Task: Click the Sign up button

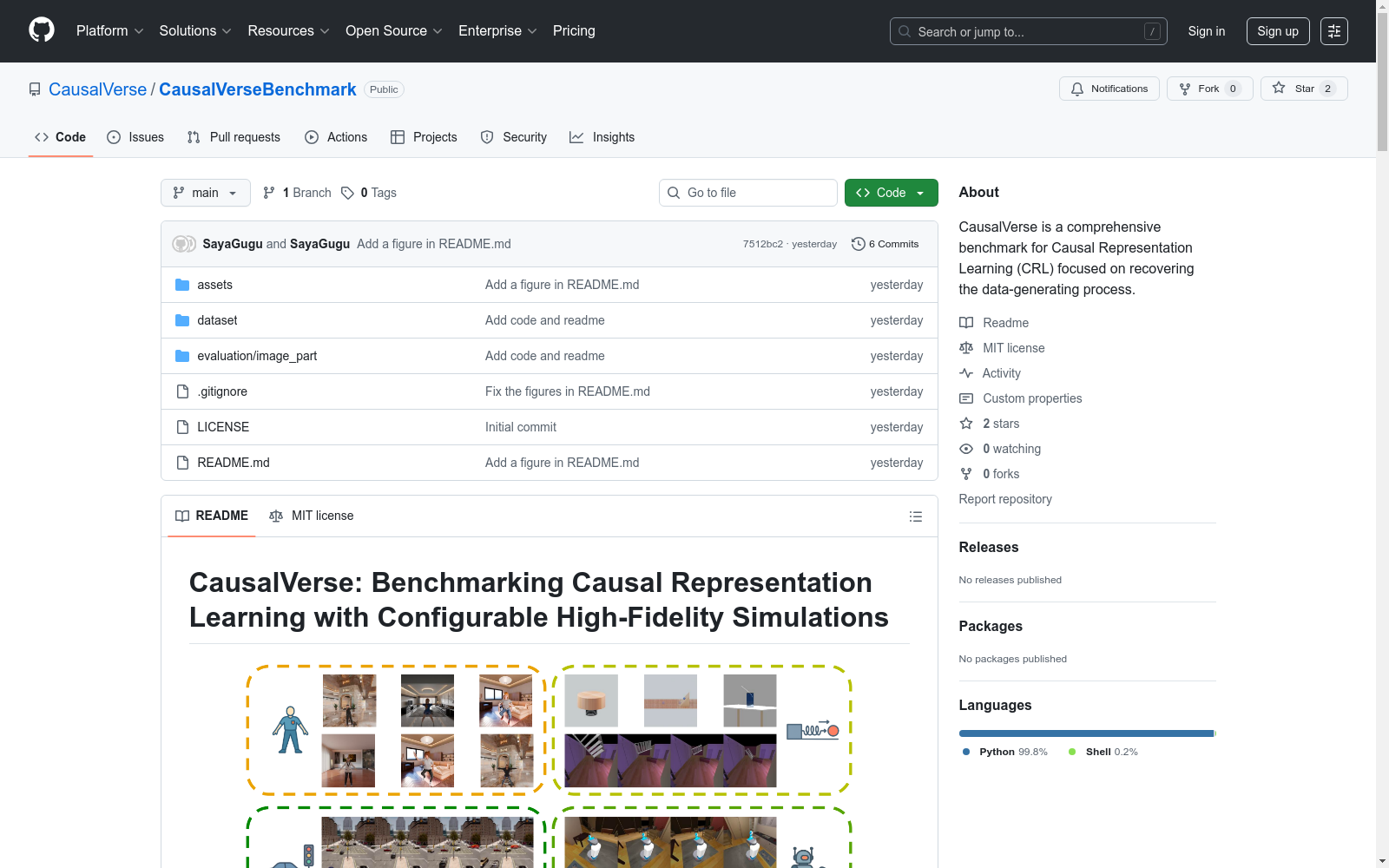Action: pos(1278,31)
